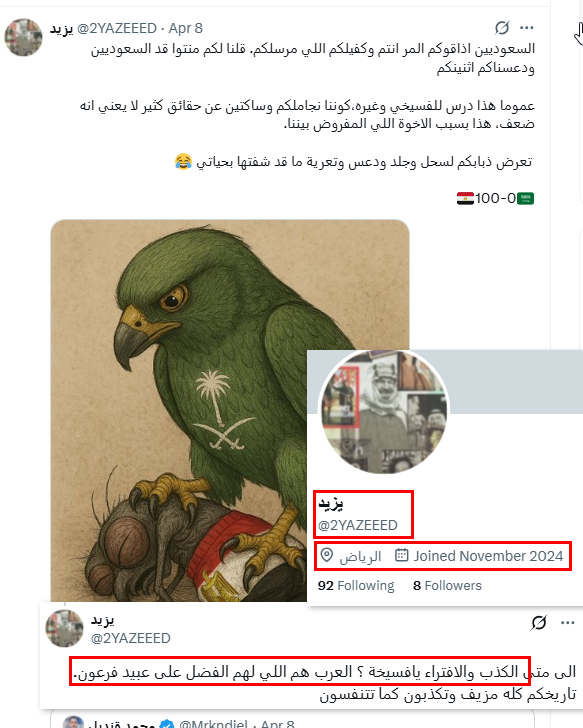The image size is (583, 728).
Task: Click the calendar icon beside Joined November 2024
Action: coord(401,555)
